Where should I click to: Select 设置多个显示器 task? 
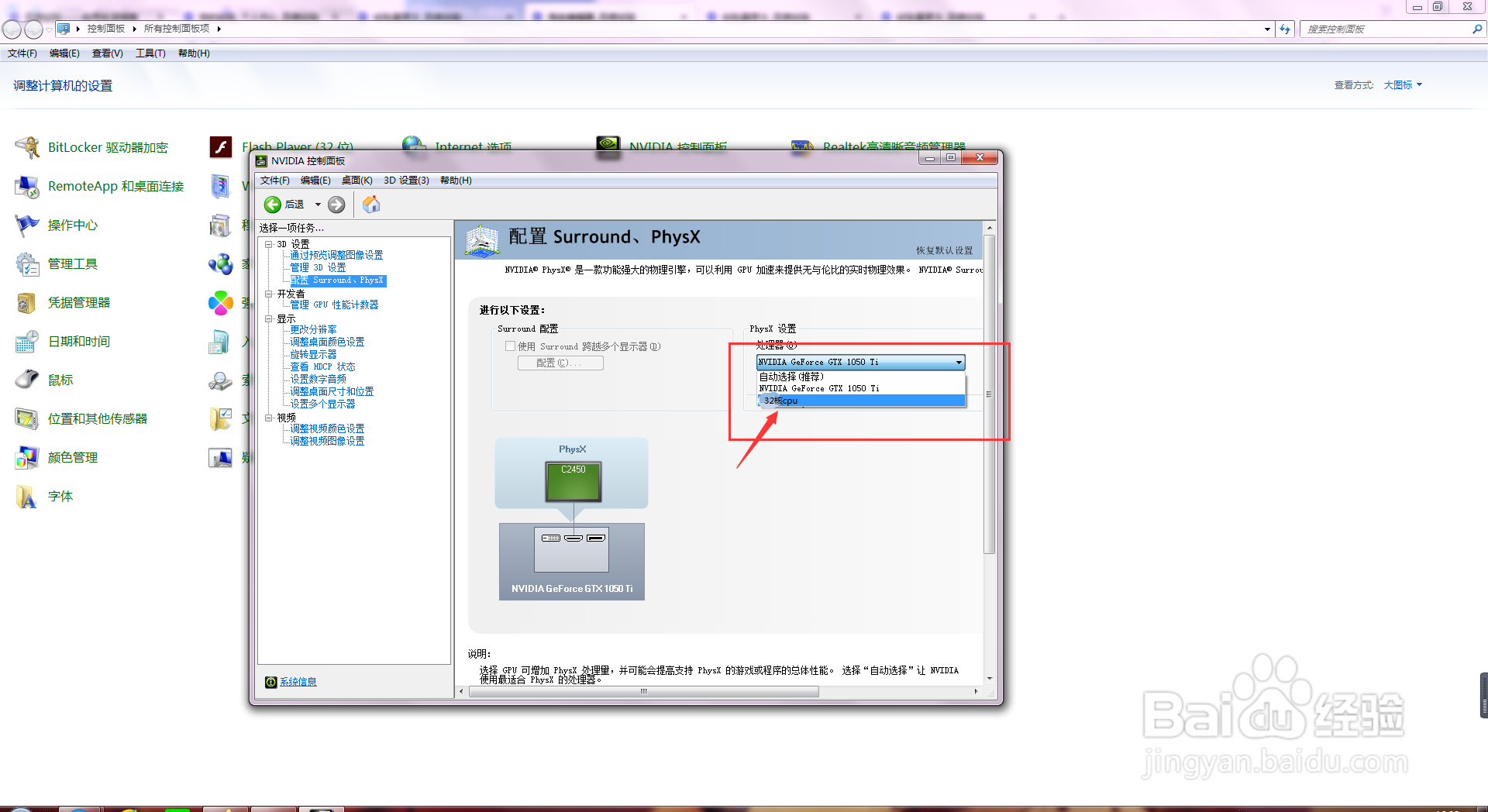322,404
